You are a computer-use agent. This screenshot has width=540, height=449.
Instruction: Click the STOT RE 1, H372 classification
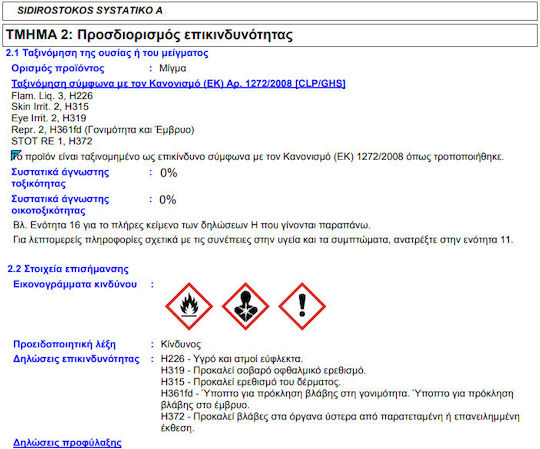coord(52,141)
